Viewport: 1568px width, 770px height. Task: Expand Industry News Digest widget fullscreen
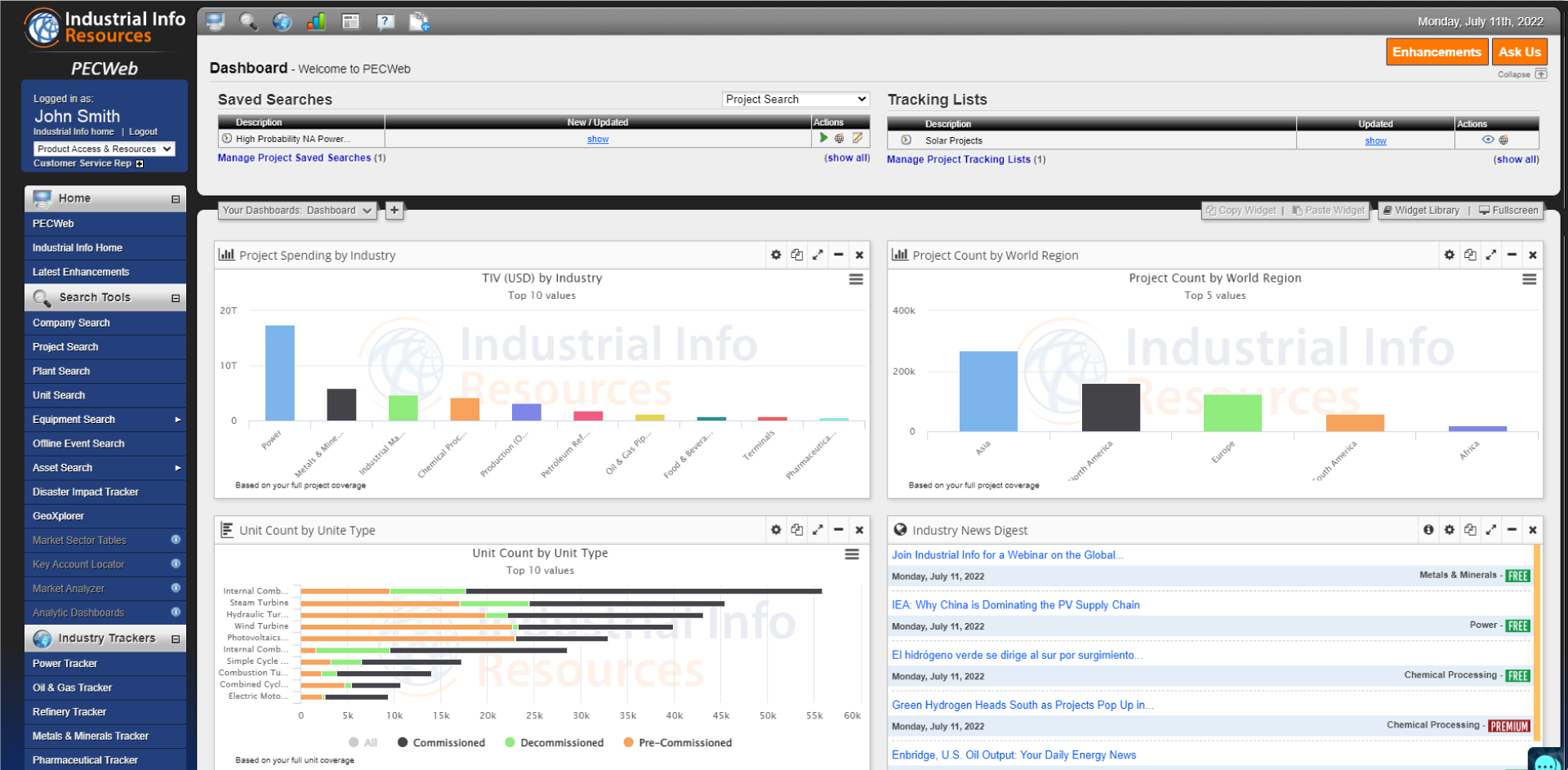(x=1491, y=530)
